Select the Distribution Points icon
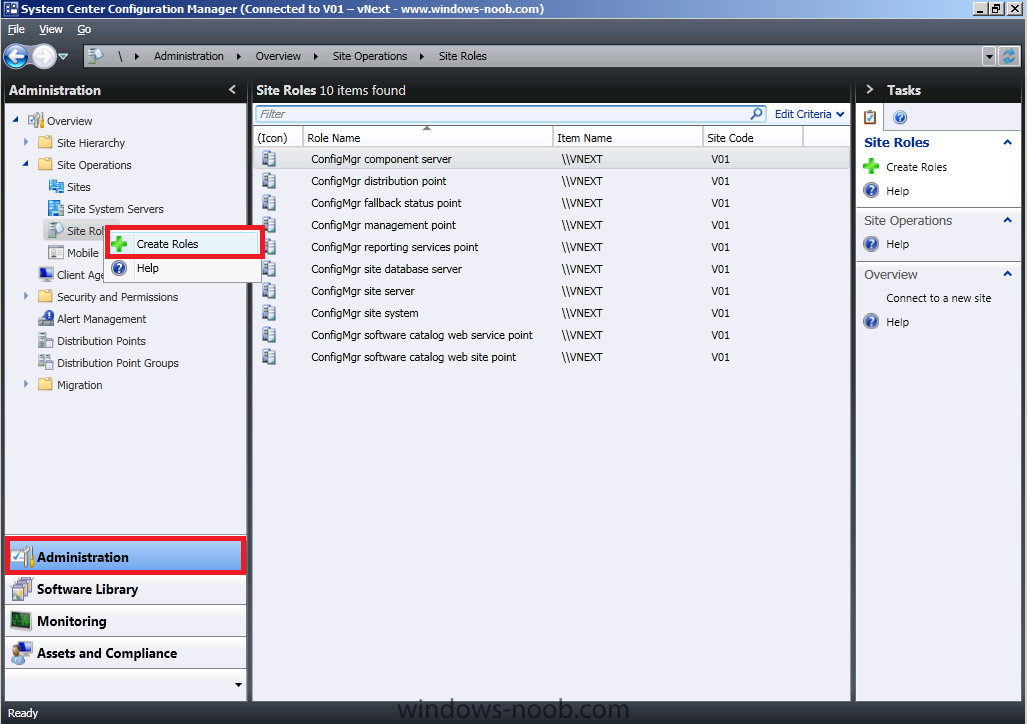This screenshot has width=1027, height=724. (46, 340)
